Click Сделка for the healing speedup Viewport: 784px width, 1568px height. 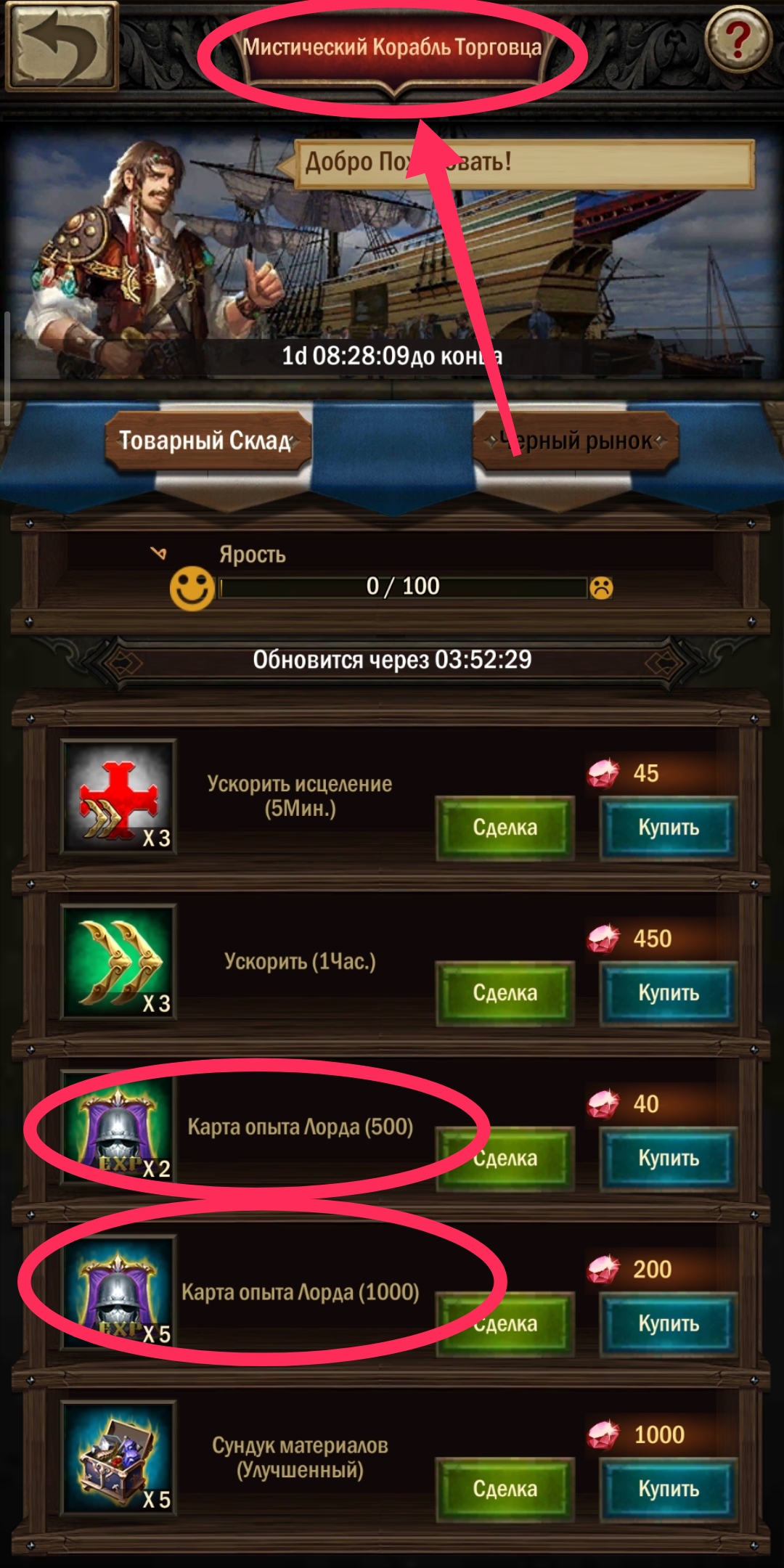pyautogui.click(x=505, y=828)
